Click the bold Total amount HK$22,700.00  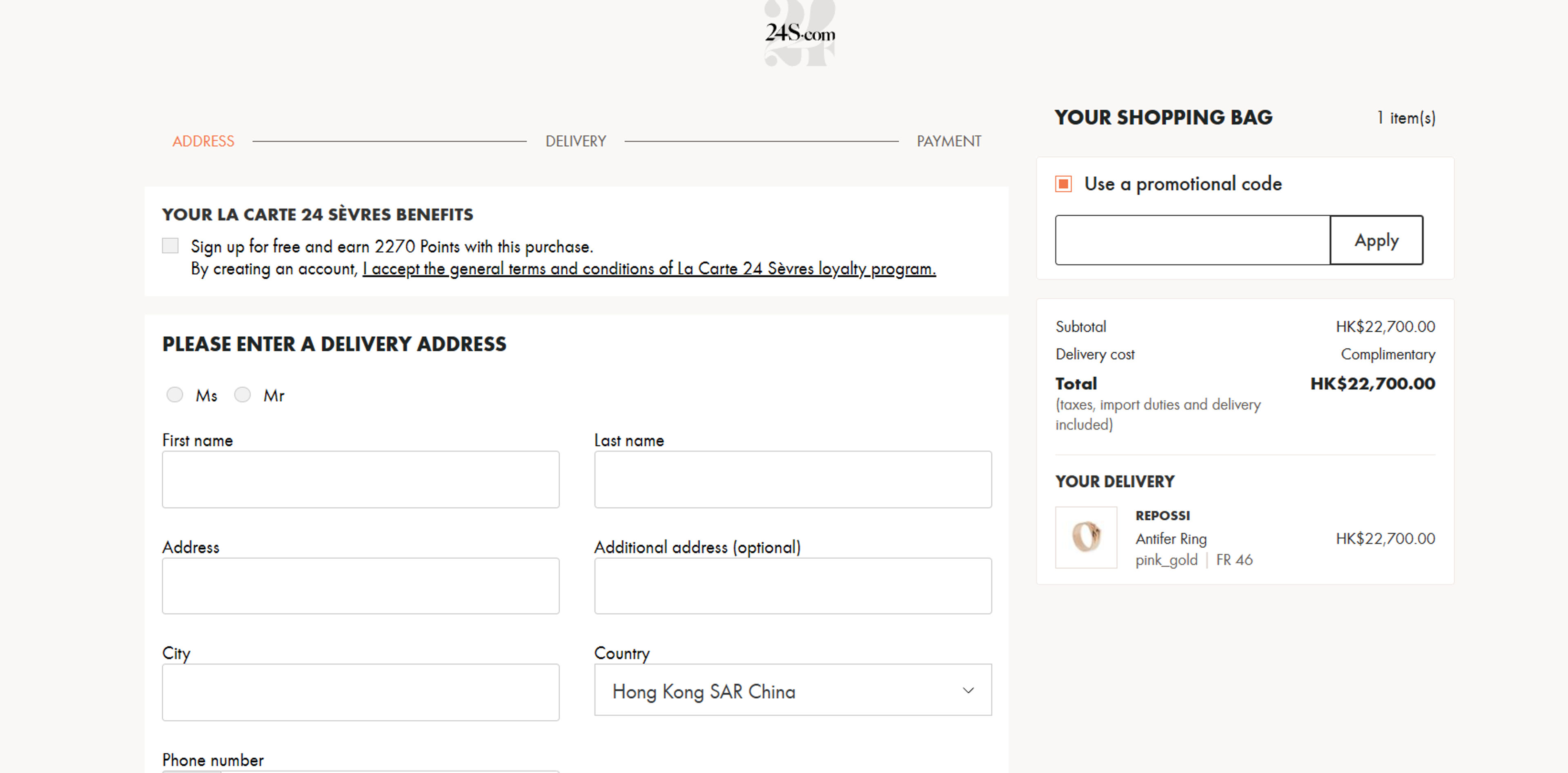click(1372, 384)
